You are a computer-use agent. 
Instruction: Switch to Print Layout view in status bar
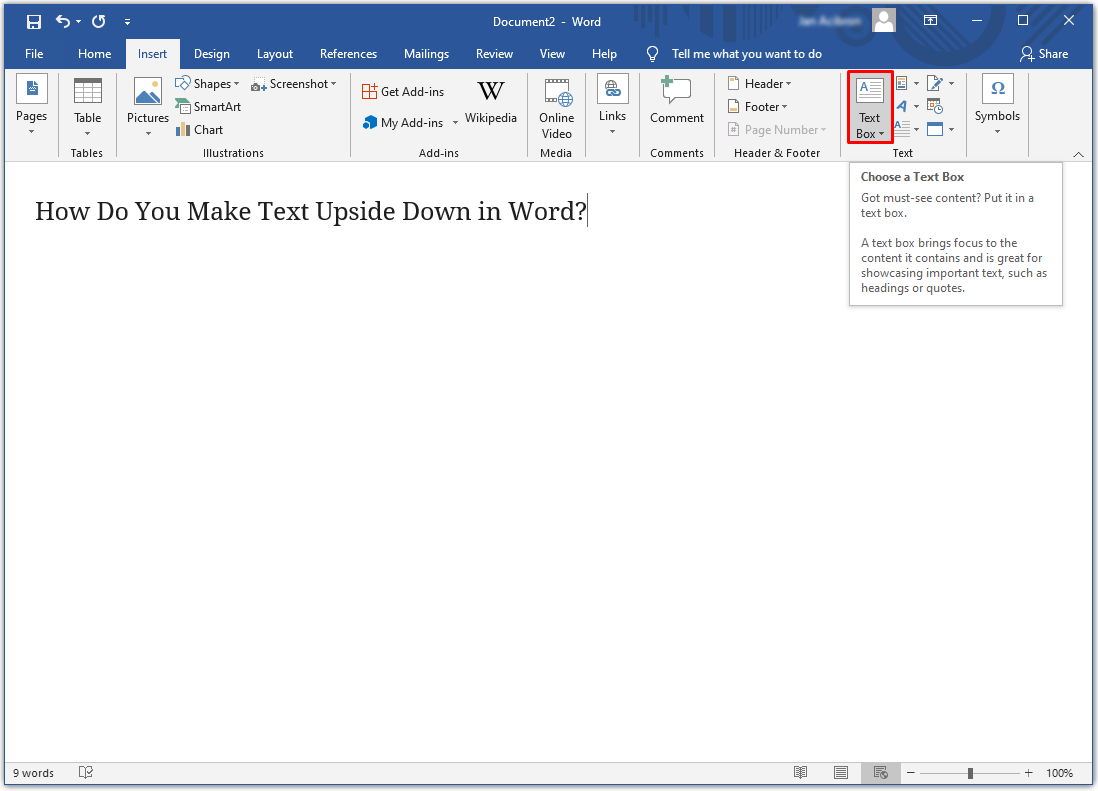[x=841, y=773]
